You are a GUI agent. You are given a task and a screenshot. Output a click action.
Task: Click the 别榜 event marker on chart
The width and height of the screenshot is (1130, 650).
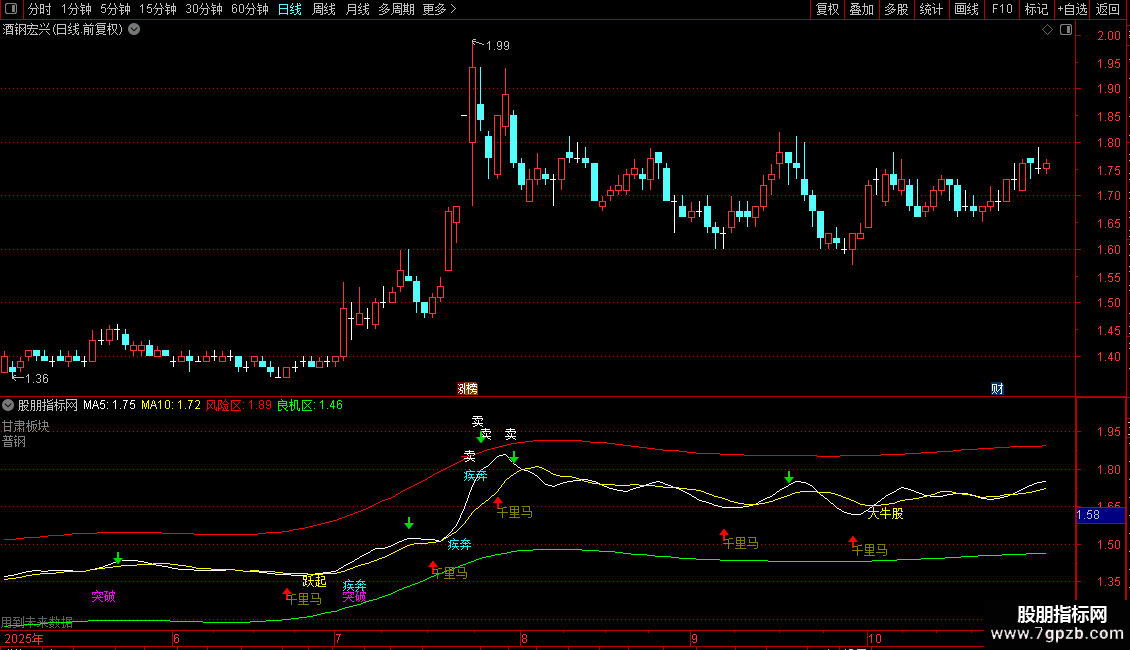468,388
